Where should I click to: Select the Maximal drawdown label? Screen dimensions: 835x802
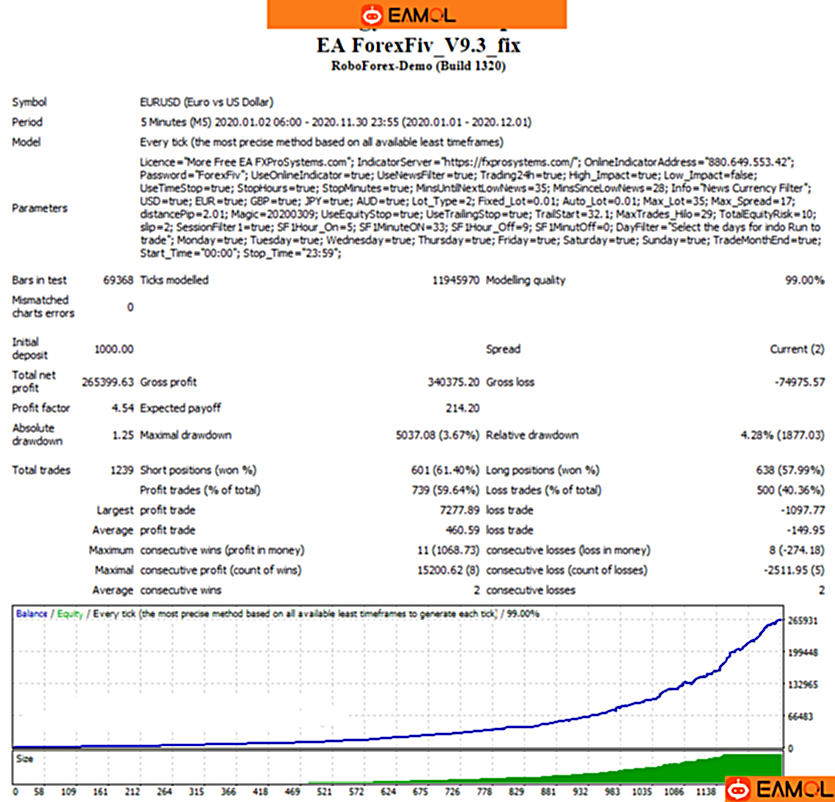[x=186, y=435]
